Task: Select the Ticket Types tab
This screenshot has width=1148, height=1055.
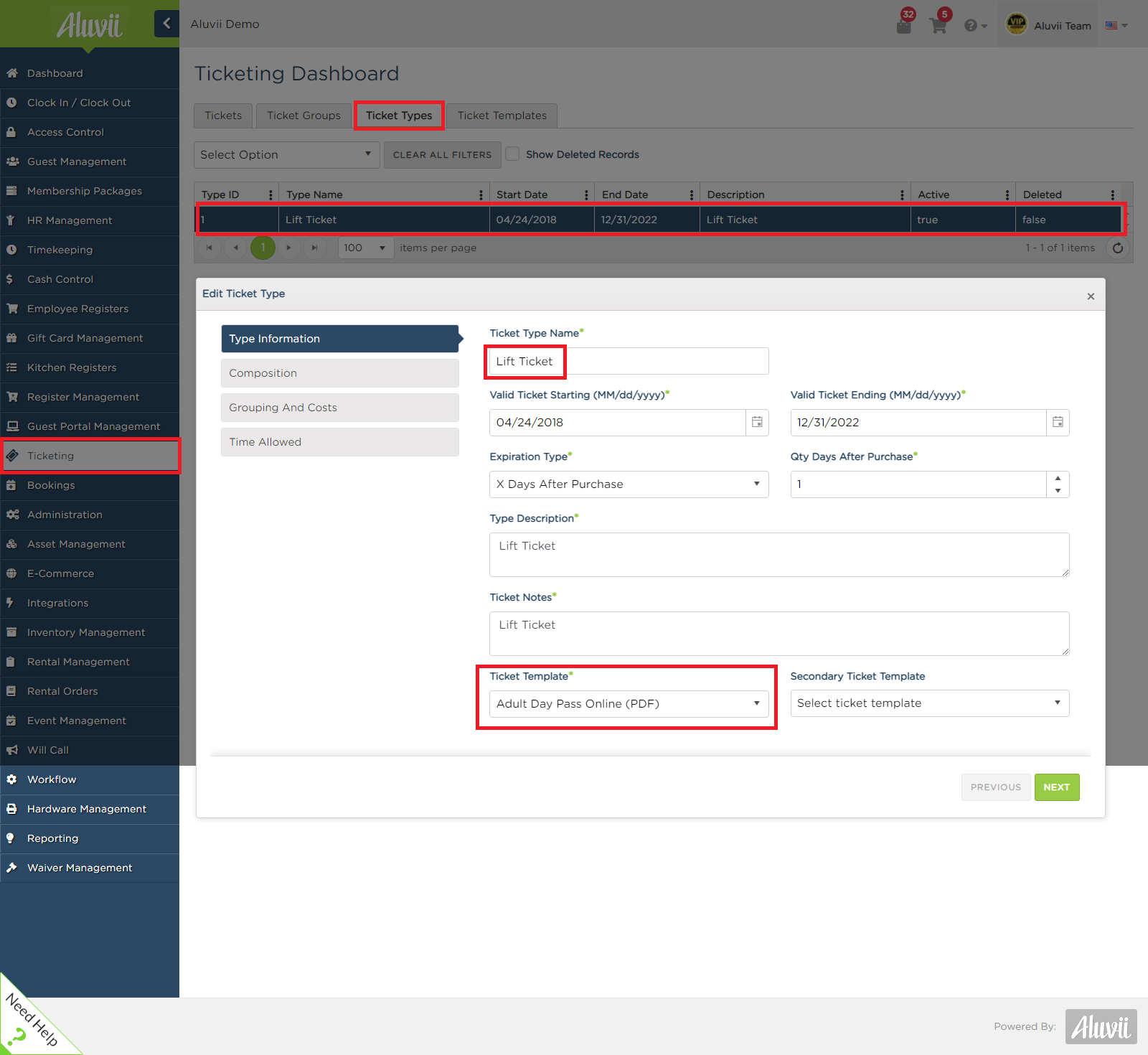Action: click(x=399, y=116)
